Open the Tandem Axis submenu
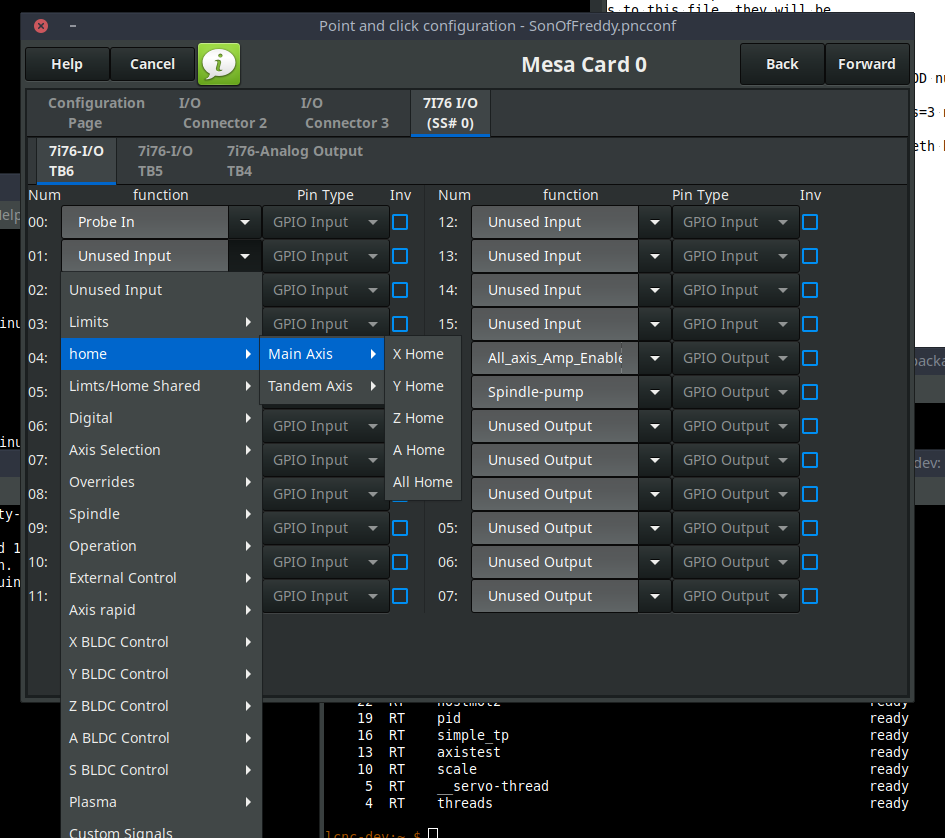 (x=322, y=386)
